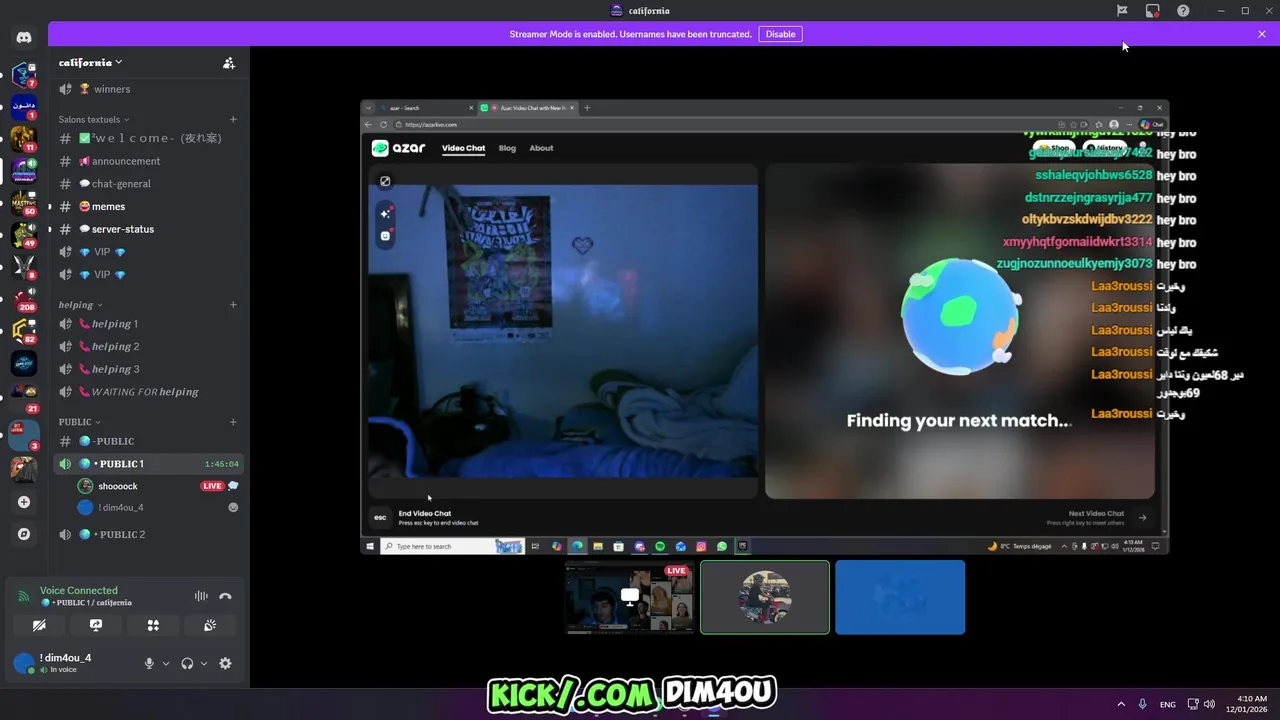Select the PUBLIC 1 voice channel
Viewport: 1280px width, 720px height.
tap(148, 464)
